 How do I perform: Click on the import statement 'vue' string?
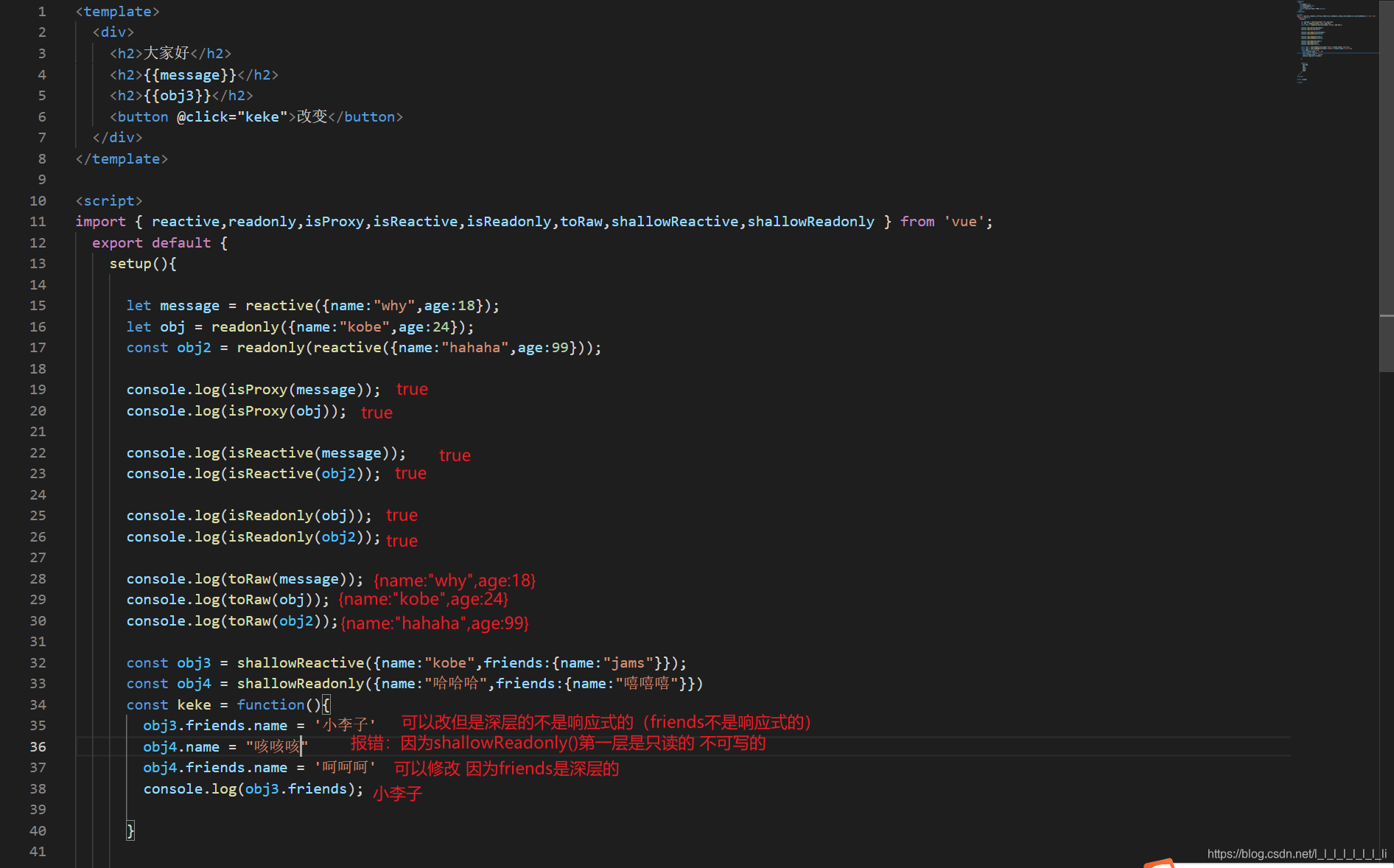click(964, 221)
